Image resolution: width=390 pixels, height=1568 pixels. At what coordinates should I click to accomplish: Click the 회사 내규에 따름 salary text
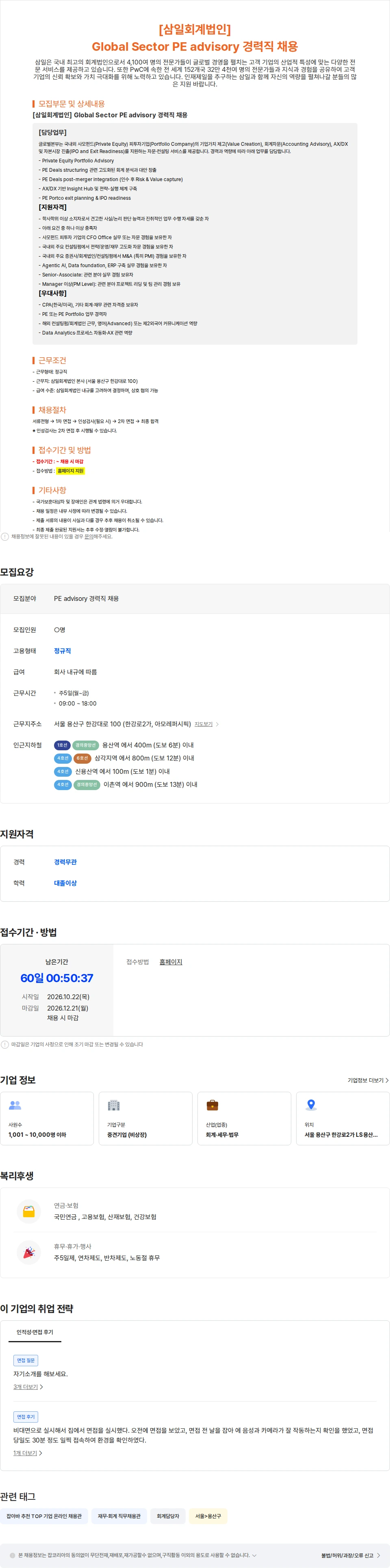pos(76,672)
